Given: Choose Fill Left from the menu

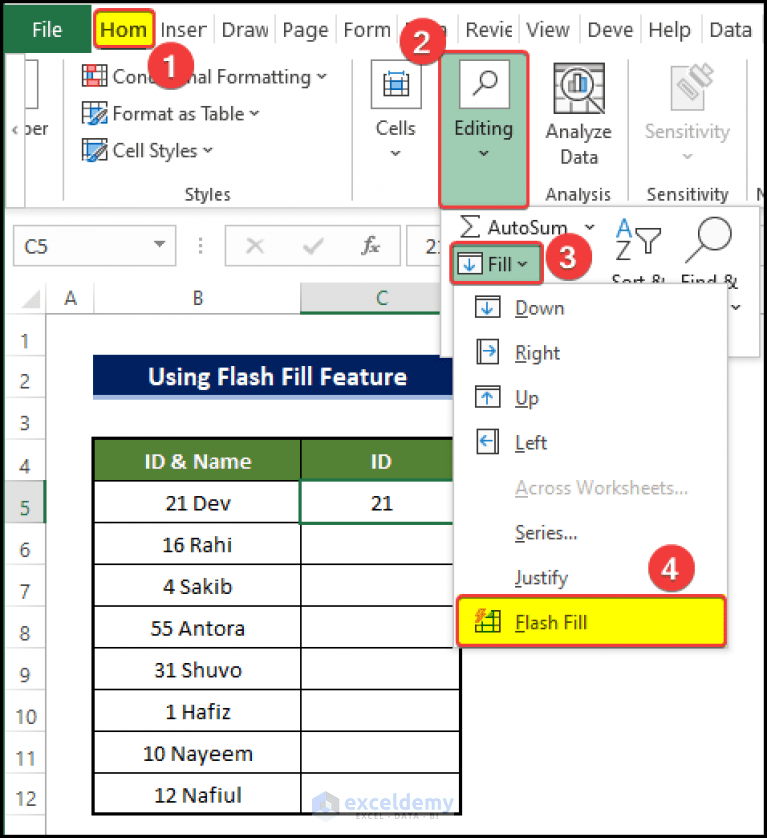Looking at the screenshot, I should click(x=590, y=443).
